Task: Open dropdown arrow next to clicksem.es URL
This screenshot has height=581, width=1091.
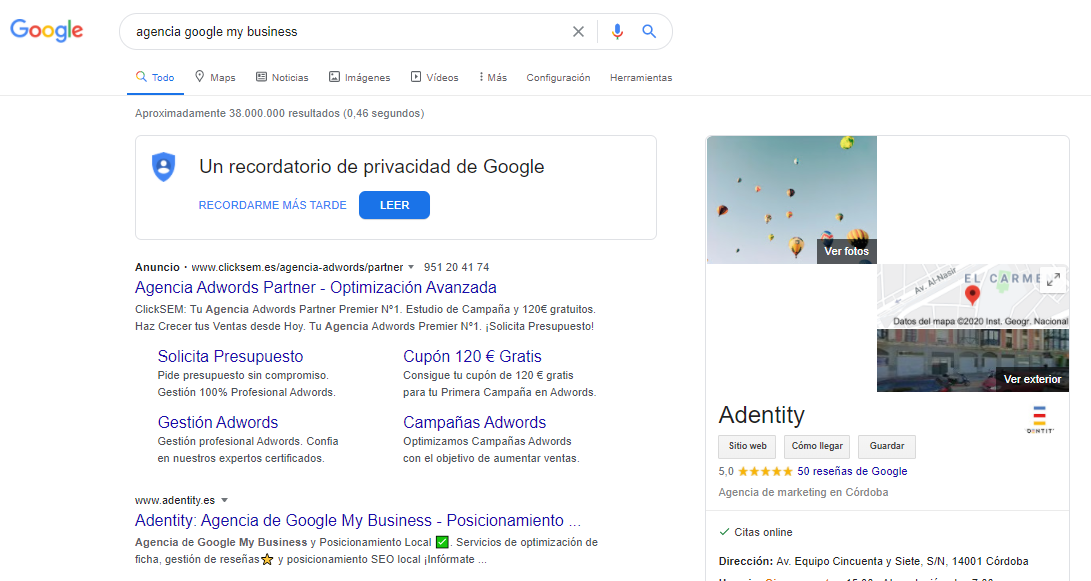Action: (x=411, y=267)
